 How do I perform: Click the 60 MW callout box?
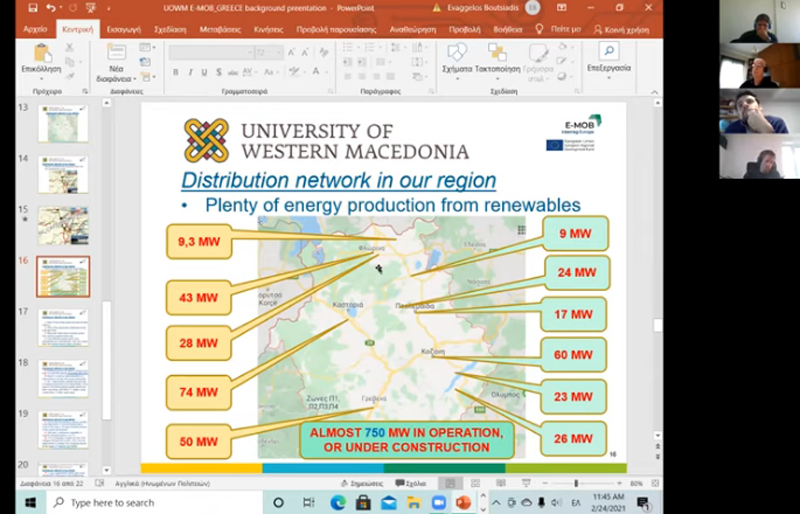(573, 355)
